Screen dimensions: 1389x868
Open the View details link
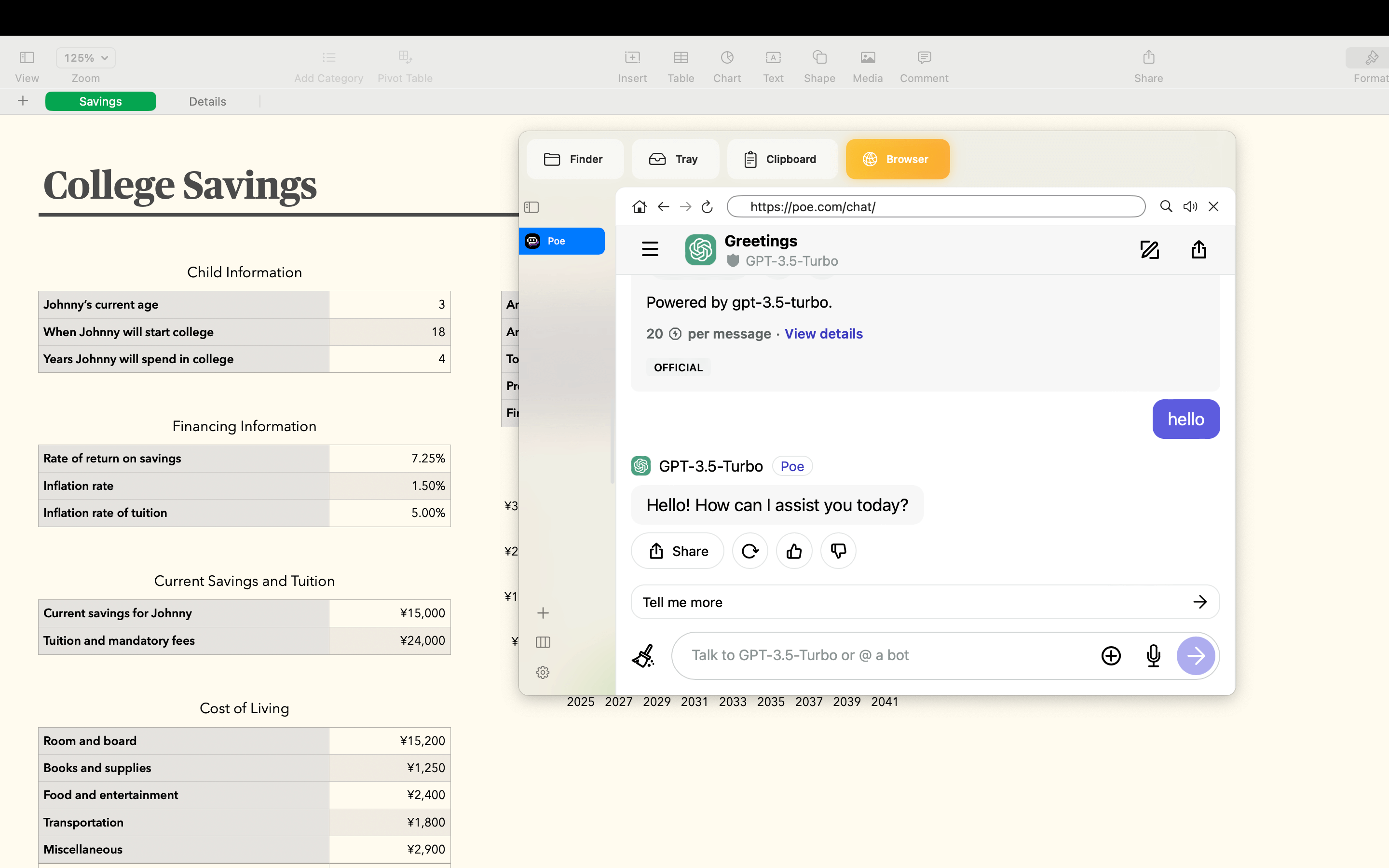823,334
